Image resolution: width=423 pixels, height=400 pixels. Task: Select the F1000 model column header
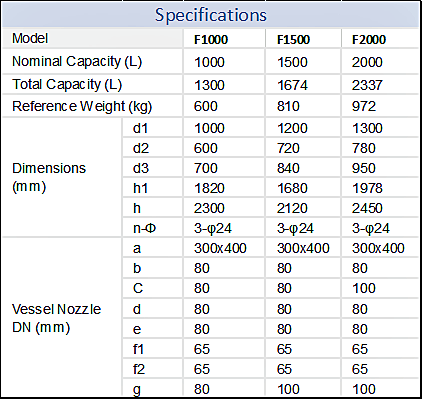(211, 40)
